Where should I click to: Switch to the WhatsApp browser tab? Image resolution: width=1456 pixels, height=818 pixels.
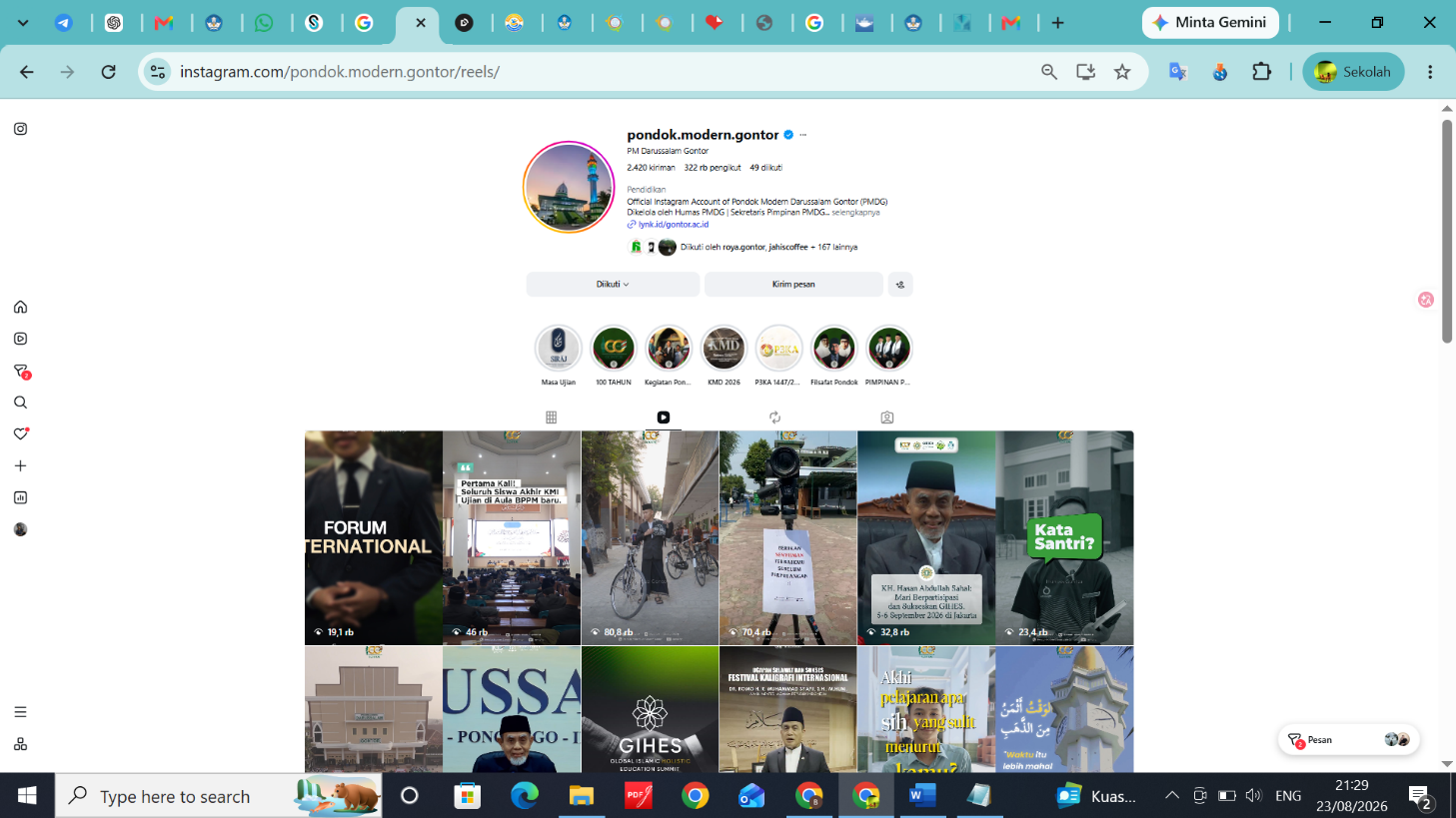pyautogui.click(x=264, y=22)
